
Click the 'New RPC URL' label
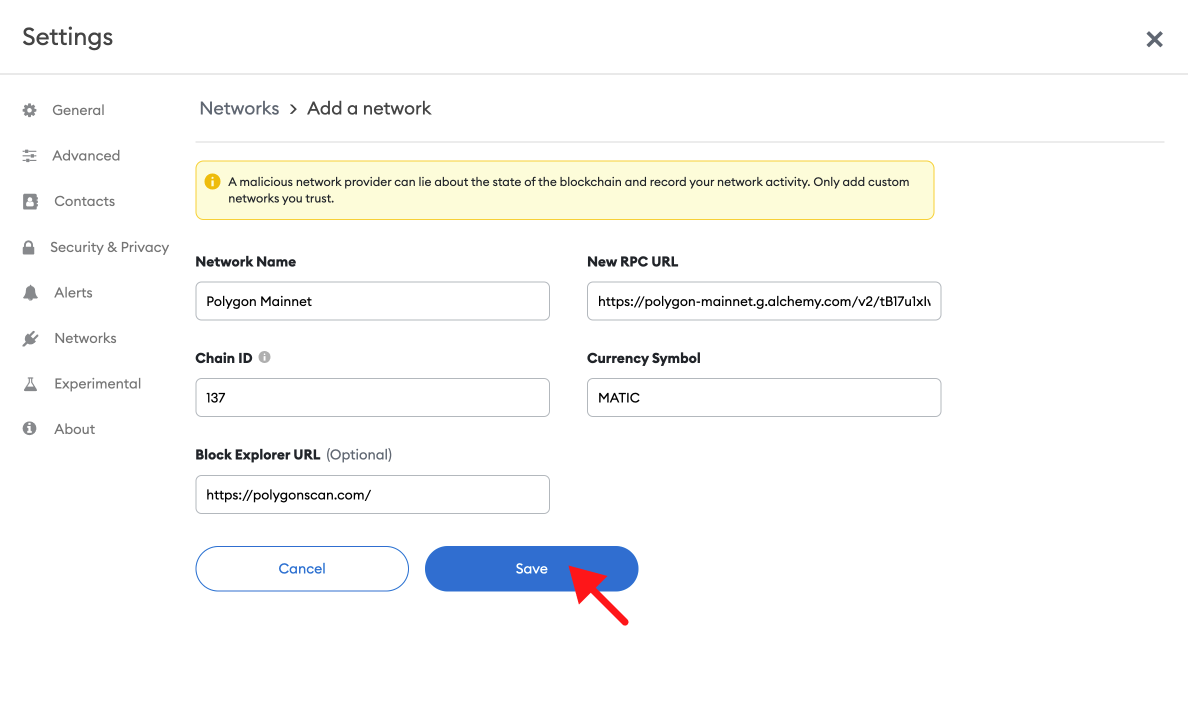coord(633,261)
